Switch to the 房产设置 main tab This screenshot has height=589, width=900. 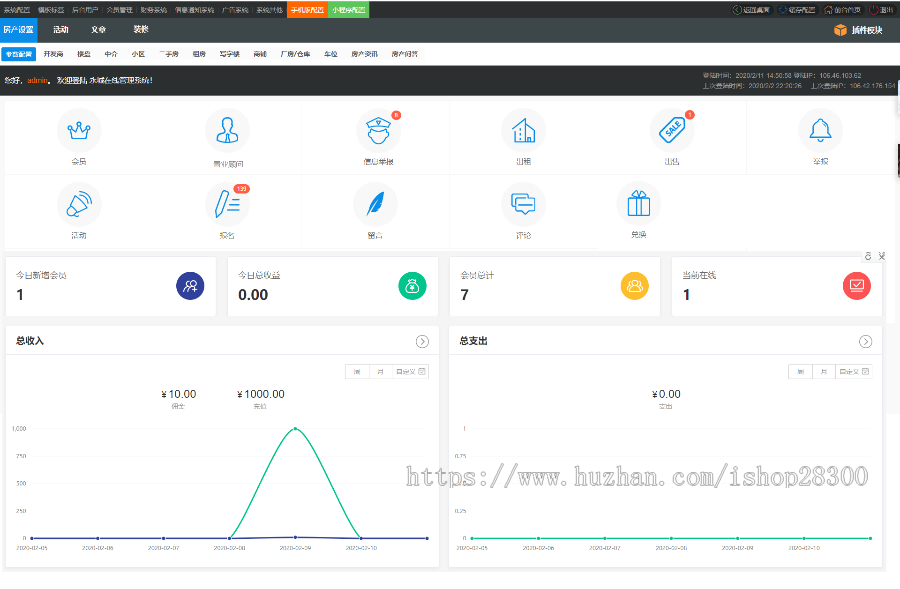tap(18, 30)
